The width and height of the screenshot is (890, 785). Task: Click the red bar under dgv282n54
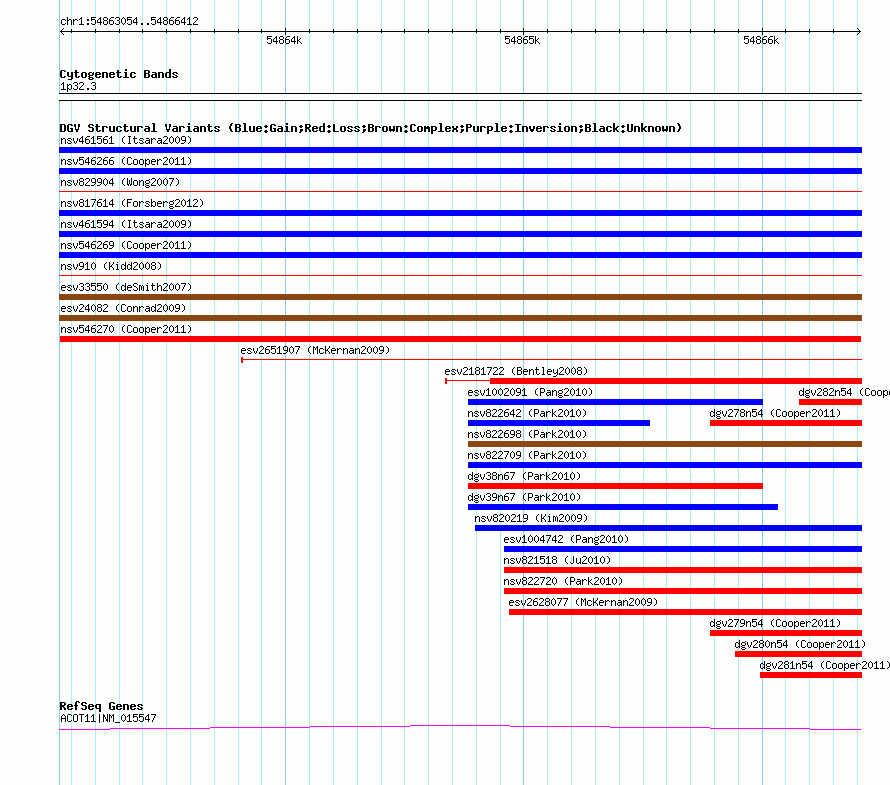point(830,402)
